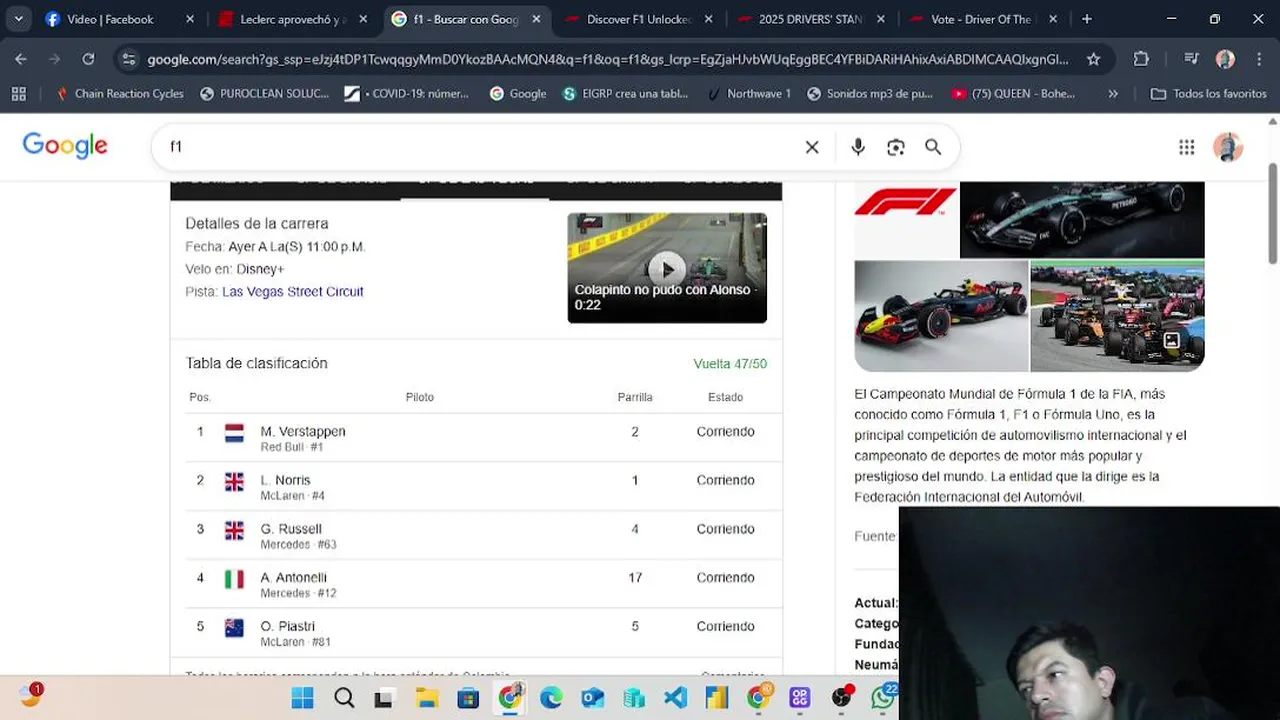
Task: Open the Google bookmark
Action: (x=518, y=93)
